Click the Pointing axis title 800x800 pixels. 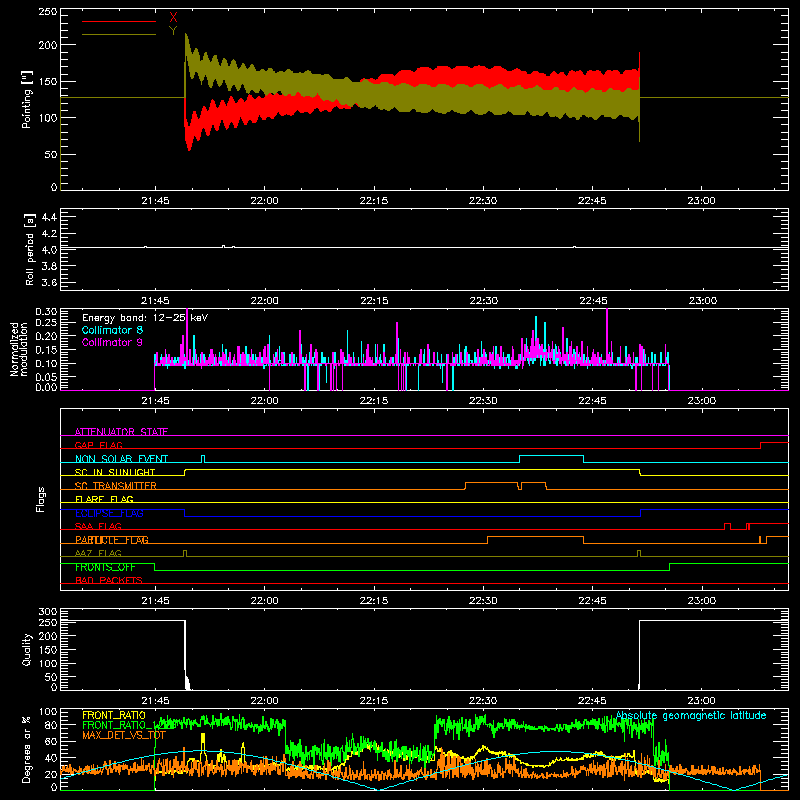tap(27, 100)
